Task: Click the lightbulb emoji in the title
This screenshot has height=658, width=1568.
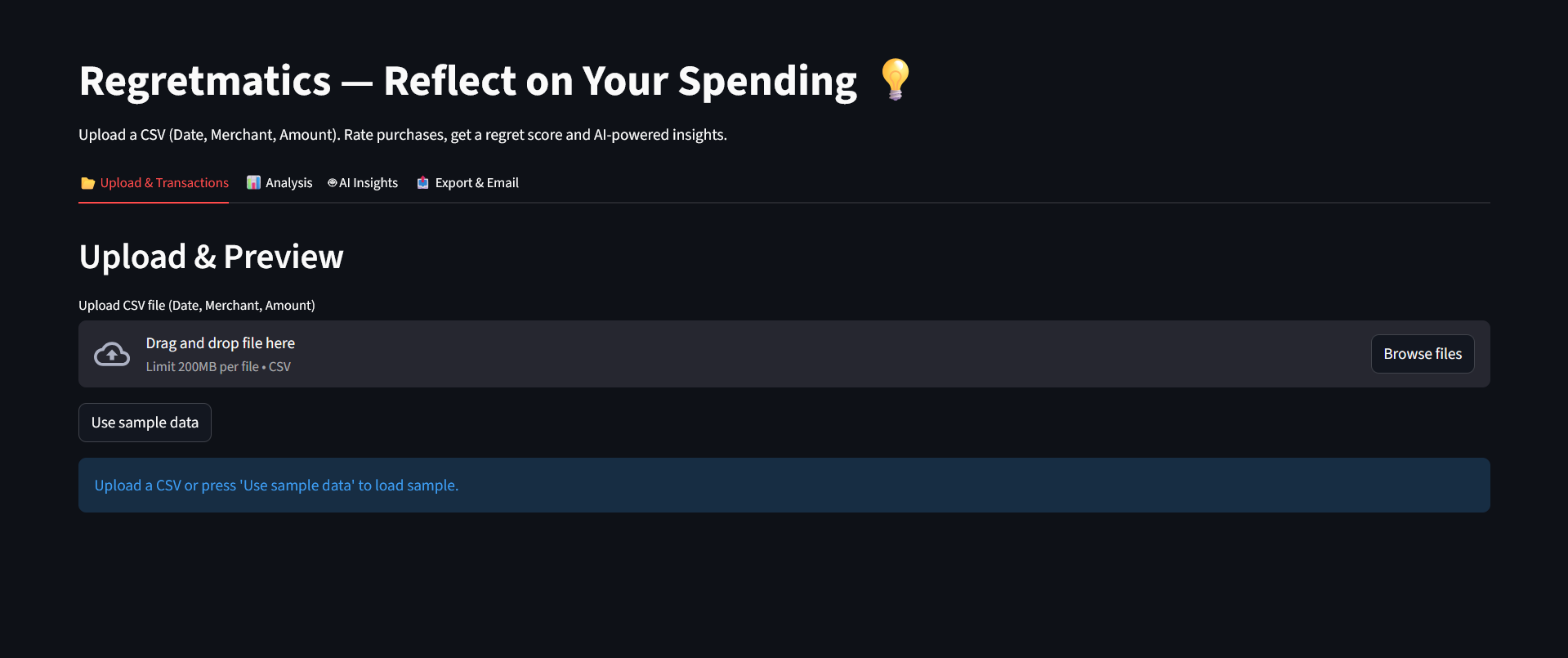Action: 896,80
